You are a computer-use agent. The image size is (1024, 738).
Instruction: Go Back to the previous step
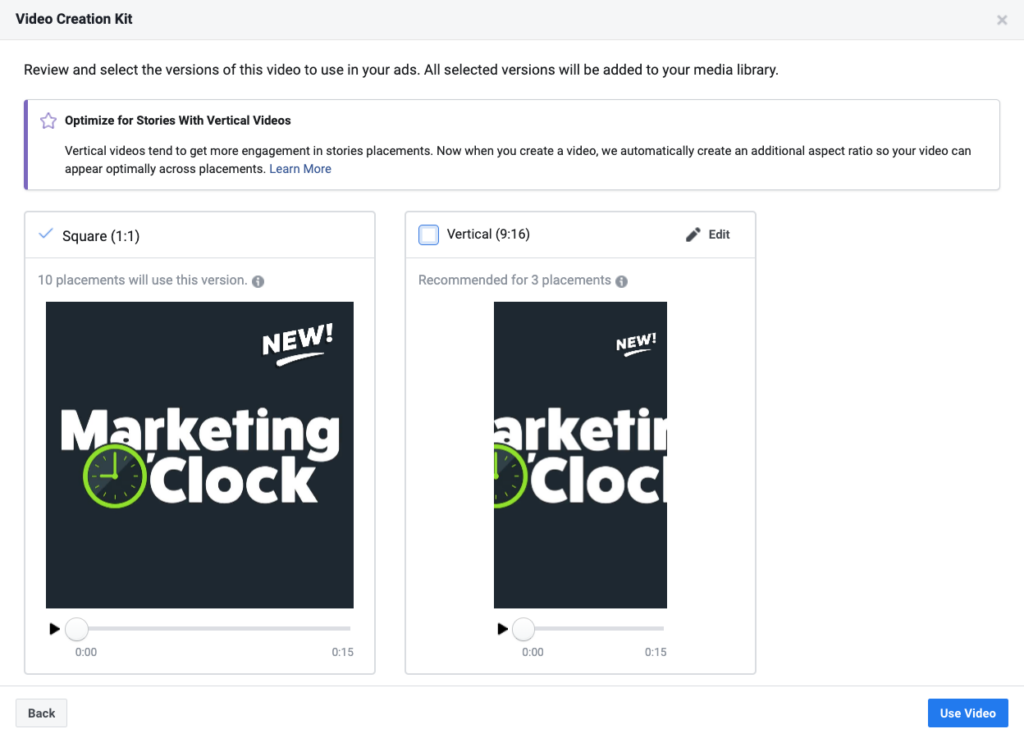pyautogui.click(x=41, y=713)
